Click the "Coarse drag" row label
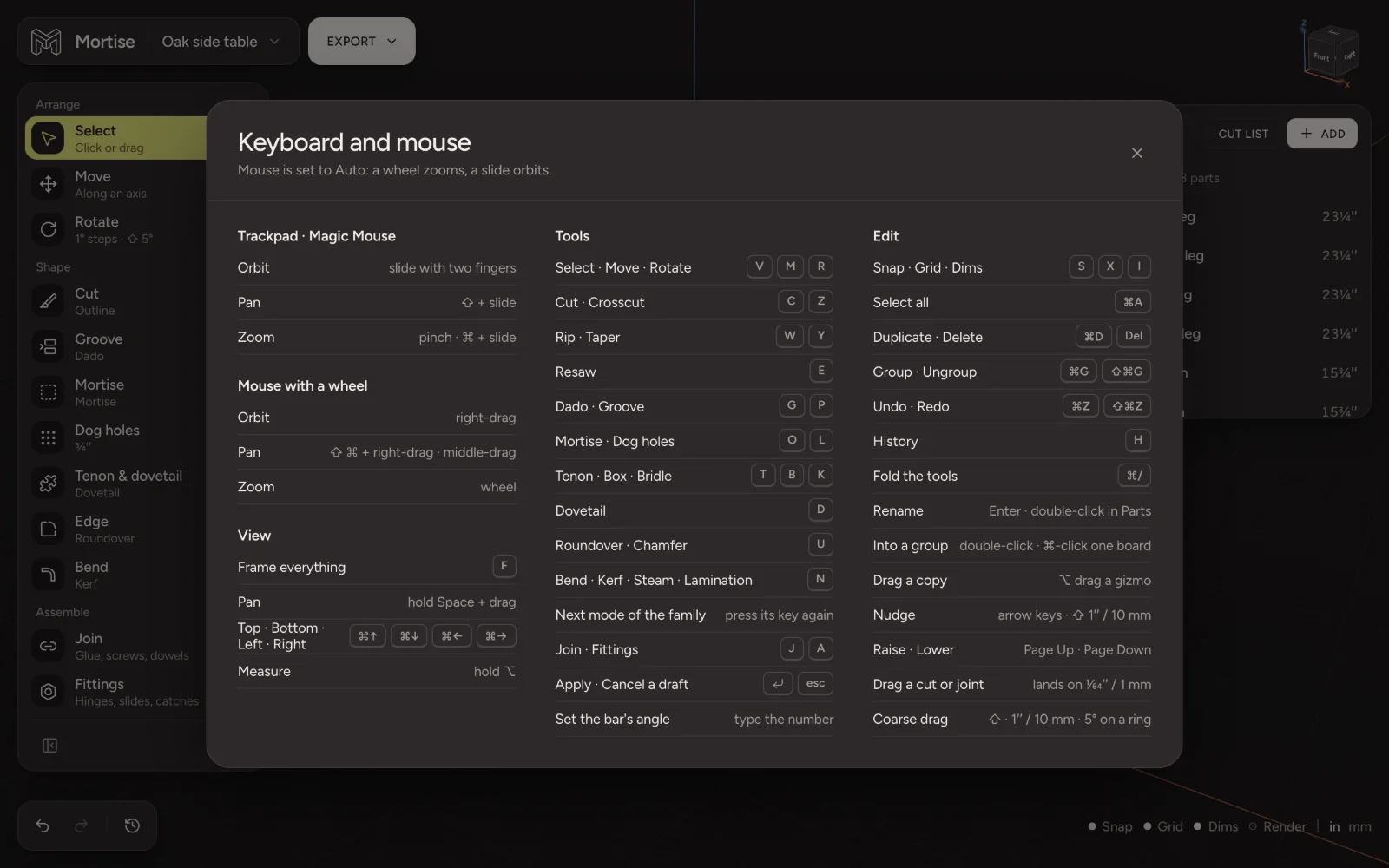 (910, 719)
